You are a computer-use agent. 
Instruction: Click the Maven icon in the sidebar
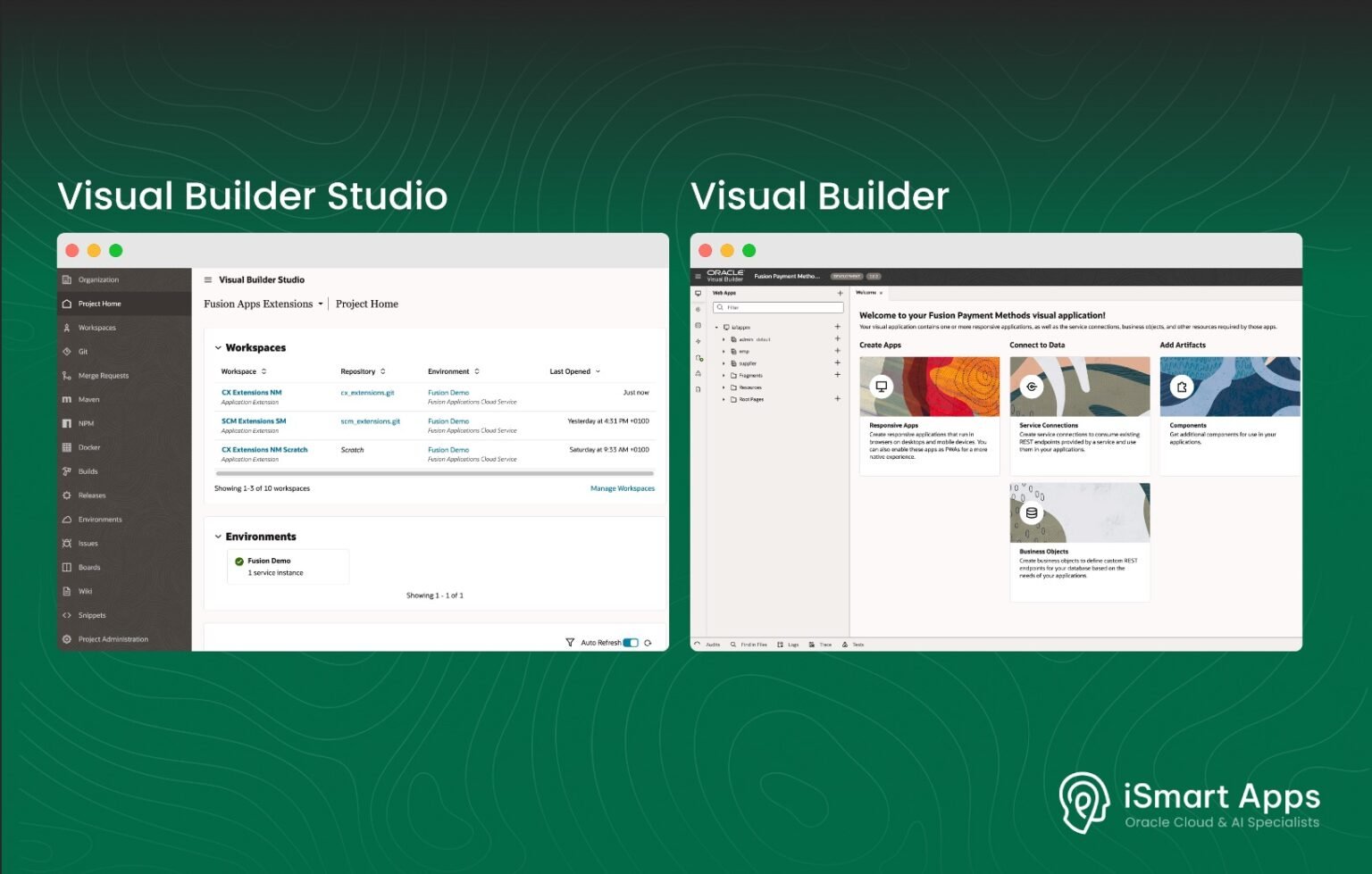[67, 400]
